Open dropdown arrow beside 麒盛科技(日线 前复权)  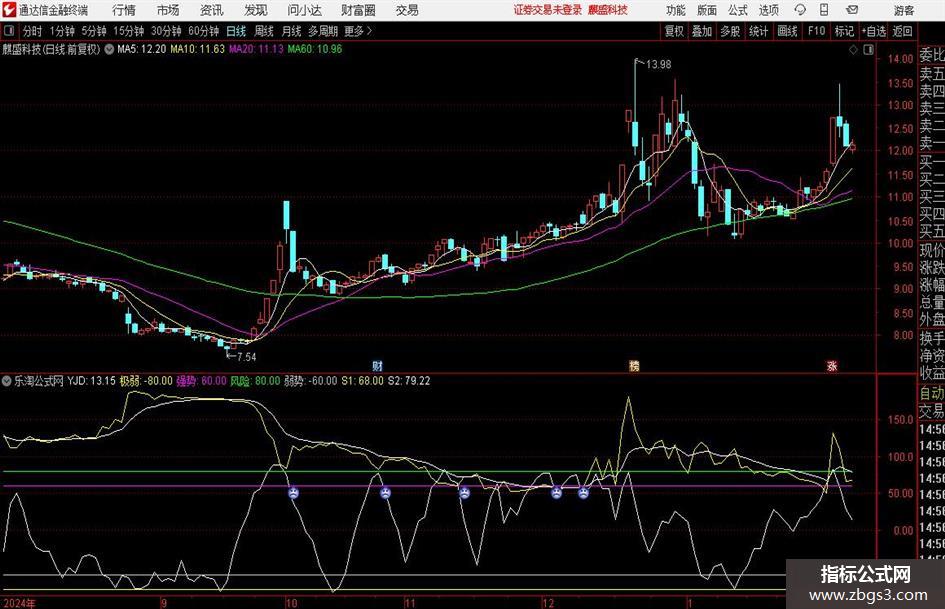pos(109,49)
